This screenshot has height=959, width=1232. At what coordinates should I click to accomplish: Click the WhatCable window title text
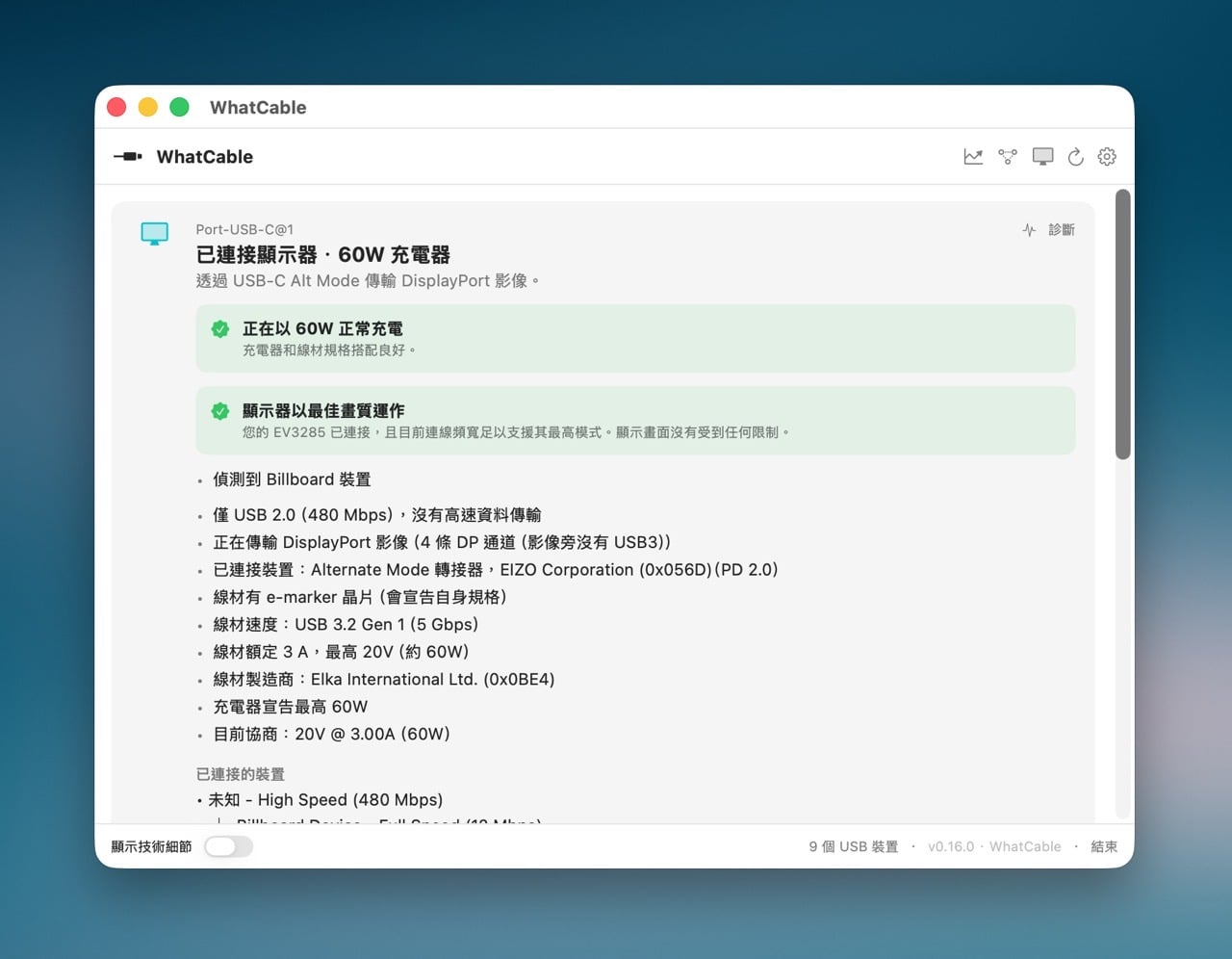click(x=258, y=107)
